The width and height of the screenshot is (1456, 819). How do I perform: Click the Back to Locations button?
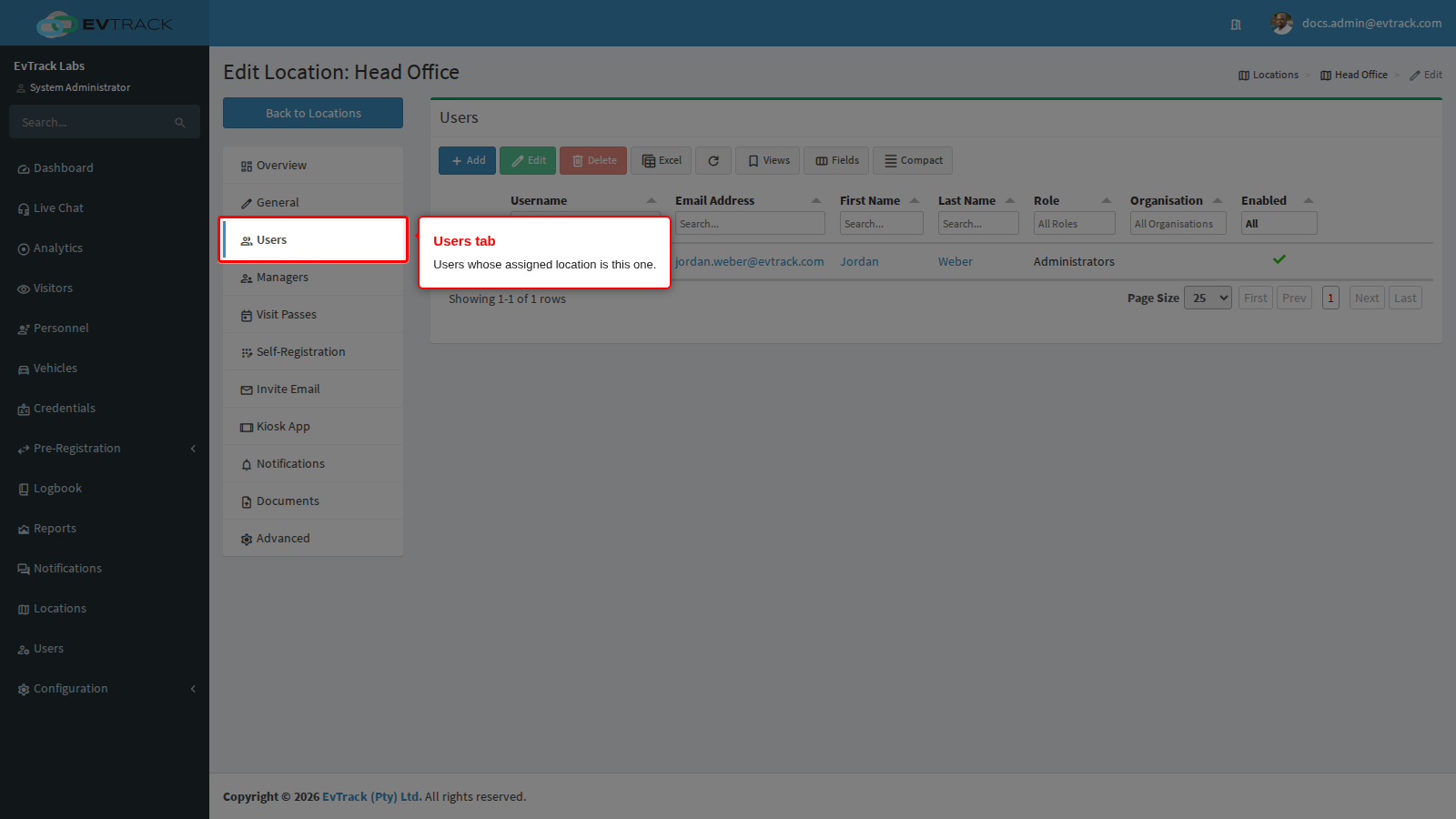coord(313,114)
